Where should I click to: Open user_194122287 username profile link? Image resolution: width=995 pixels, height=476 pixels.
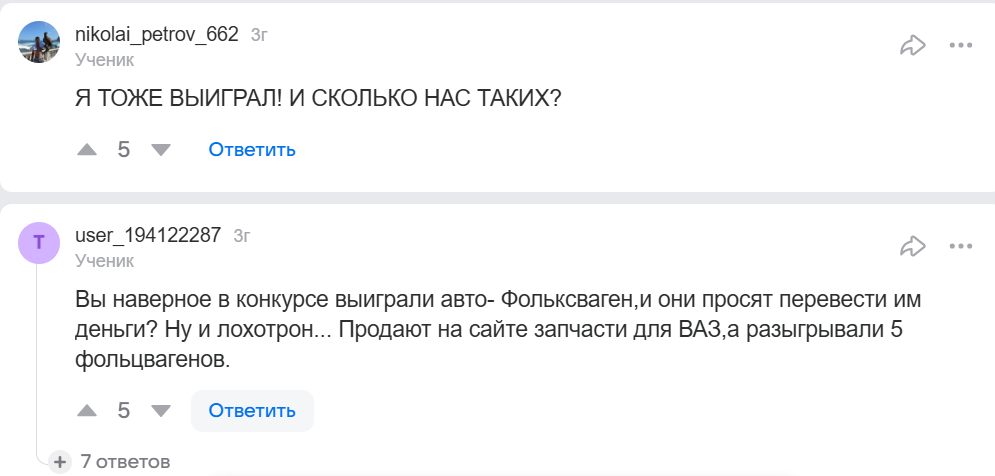tap(148, 236)
